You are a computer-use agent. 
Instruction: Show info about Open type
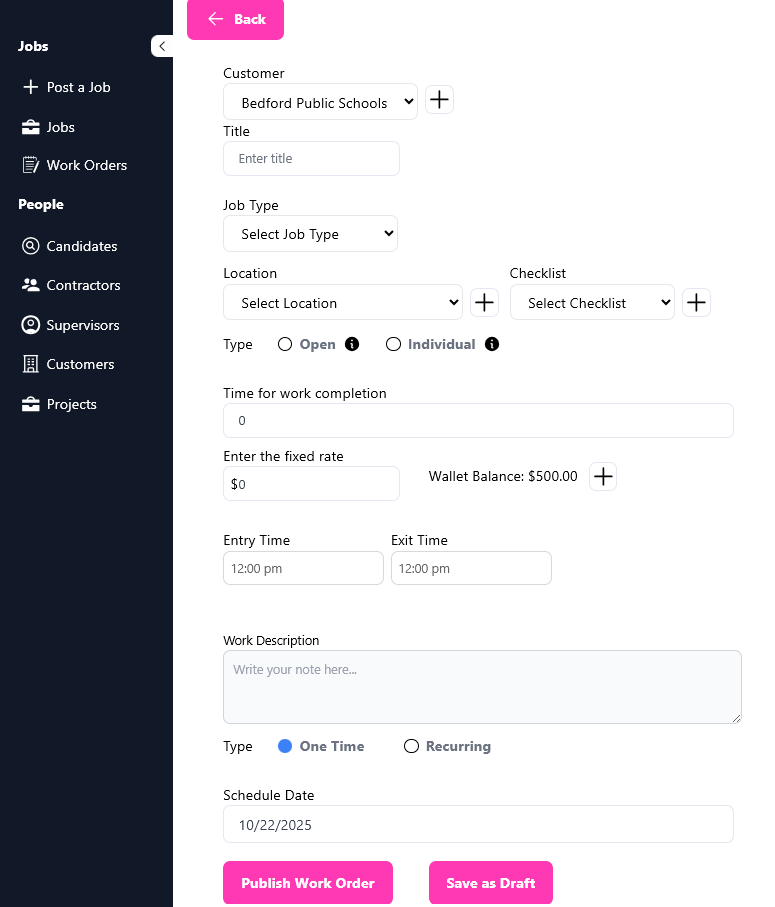click(352, 344)
